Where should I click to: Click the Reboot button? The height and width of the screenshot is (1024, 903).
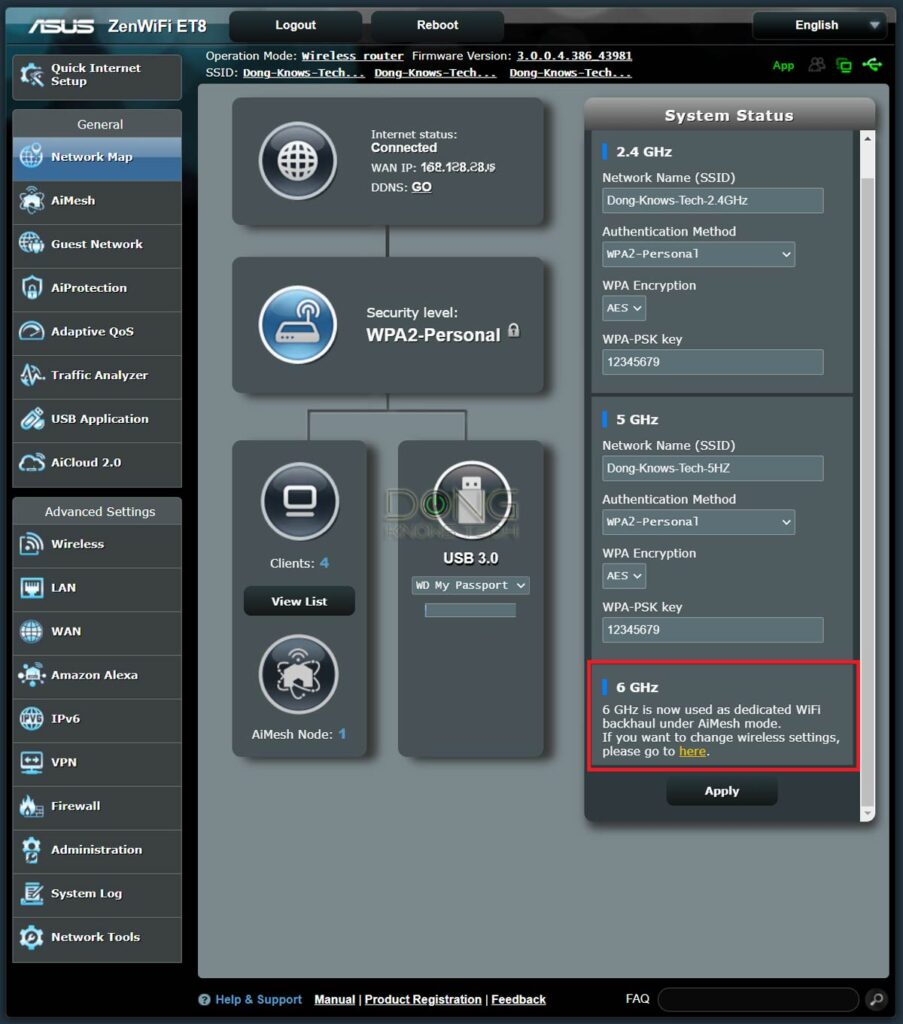437,25
